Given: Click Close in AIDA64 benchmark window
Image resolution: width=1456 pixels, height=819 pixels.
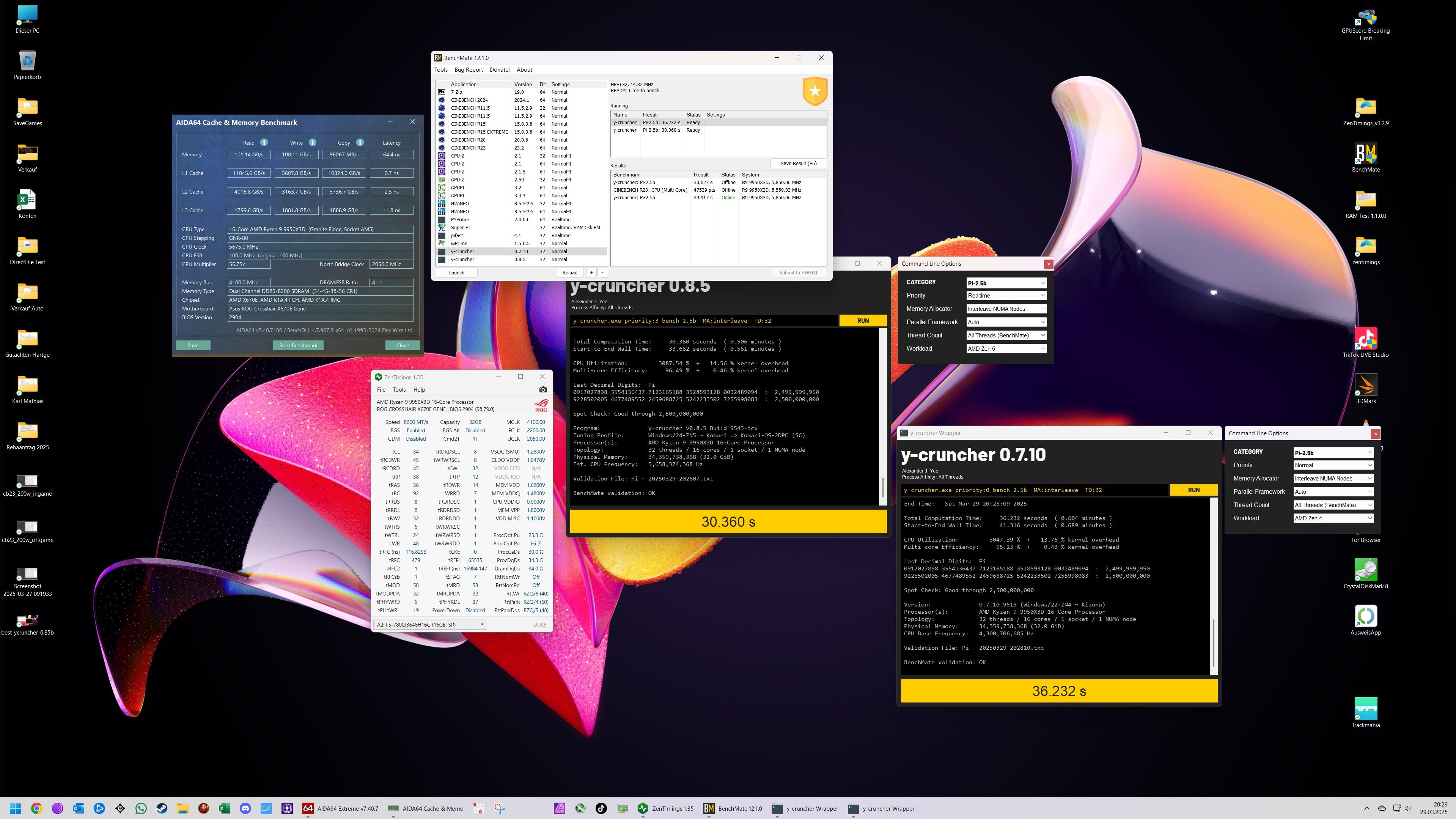Looking at the screenshot, I should 403,346.
